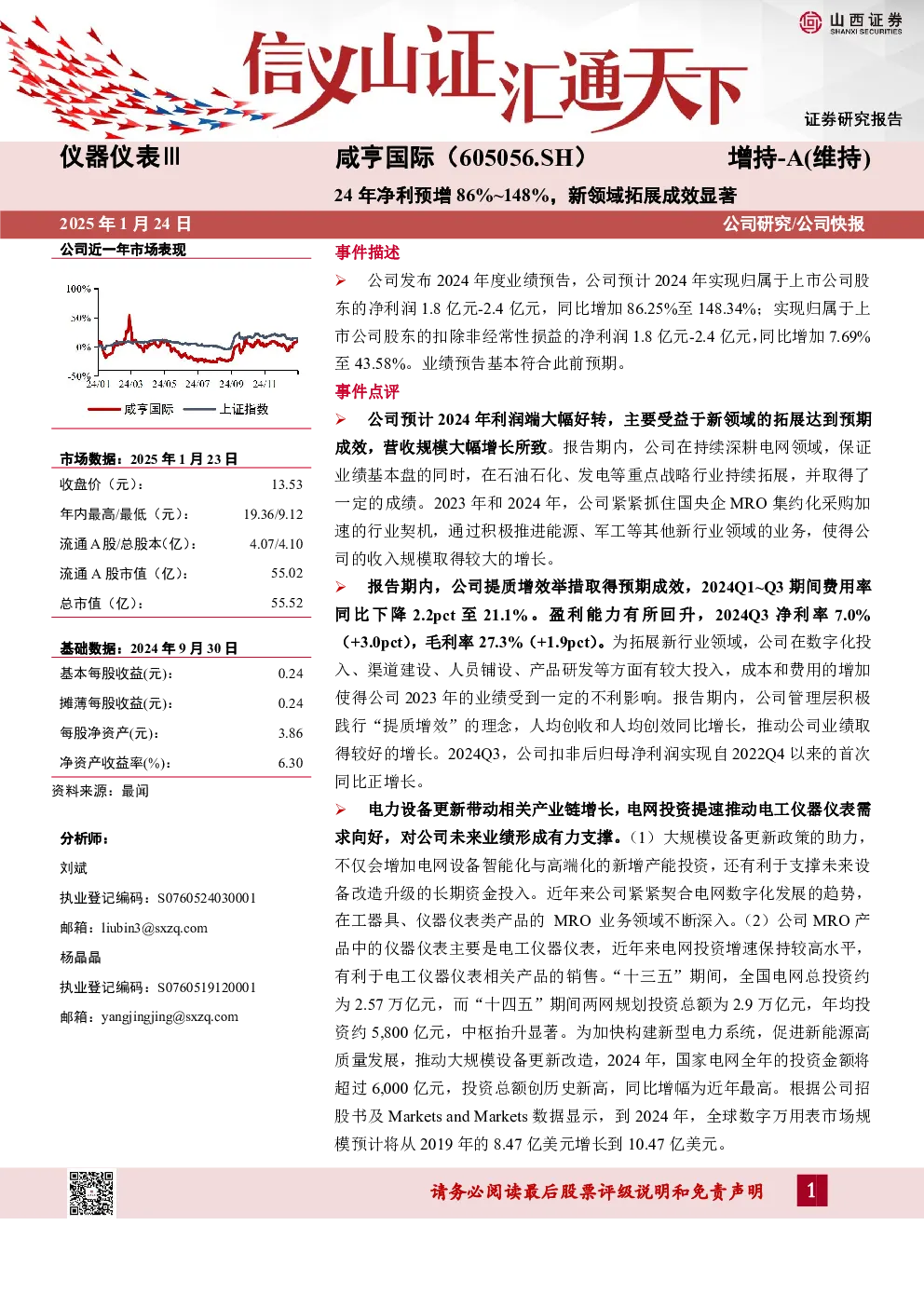Click the Shanxi Securities logo icon
Image resolution: width=924 pixels, height=1307 pixels.
click(810, 22)
